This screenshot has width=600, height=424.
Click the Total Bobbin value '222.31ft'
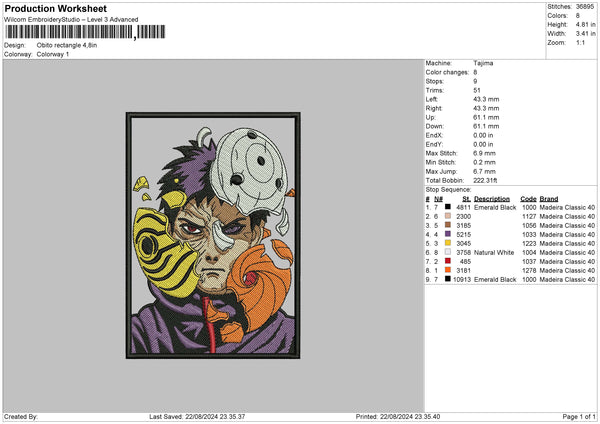pos(485,180)
